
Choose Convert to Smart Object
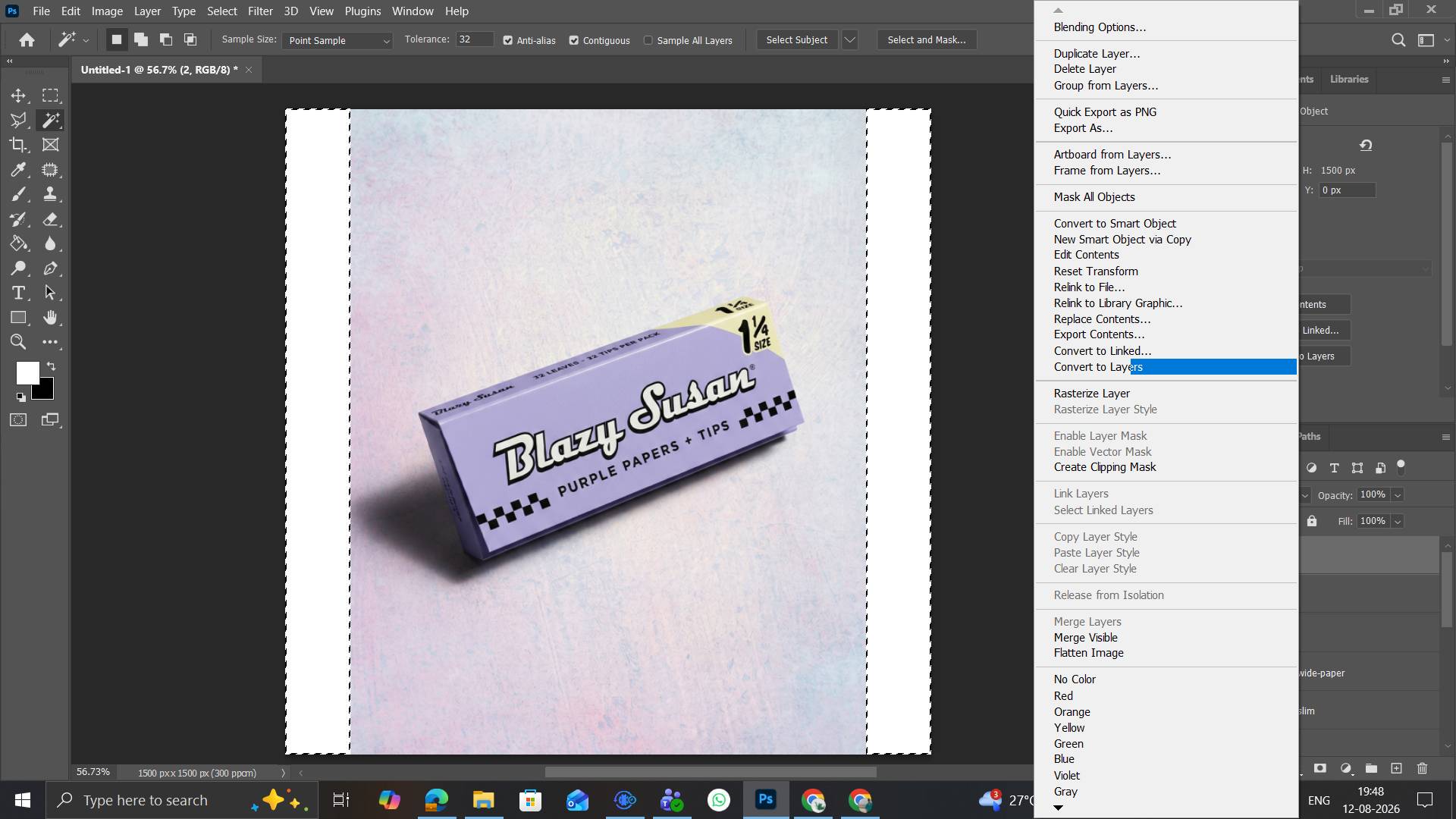click(1115, 224)
